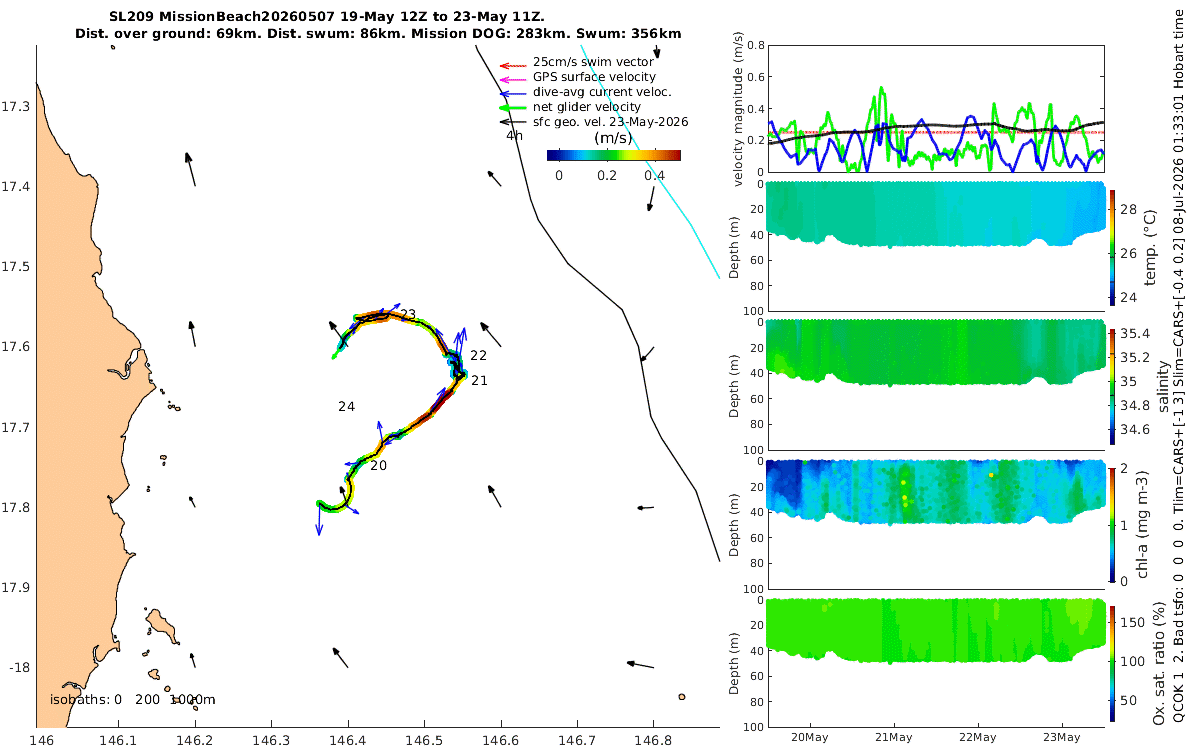Screen dimensions: 1200x750
Task: Click the '24' label left of the track
Action: coord(347,407)
